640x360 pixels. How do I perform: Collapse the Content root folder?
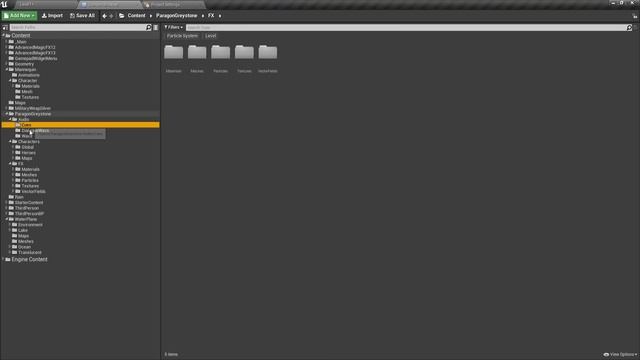pos(4,36)
